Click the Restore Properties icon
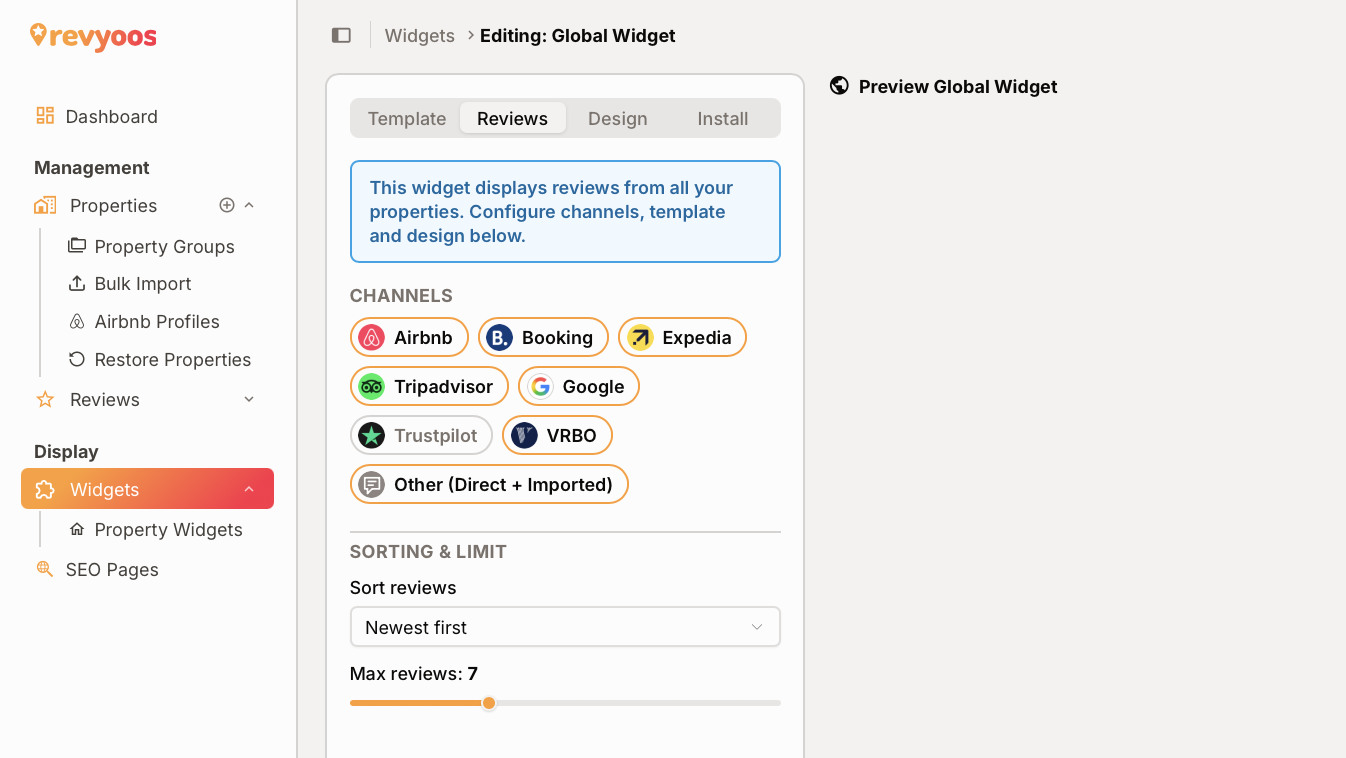The height and width of the screenshot is (758, 1346). click(x=77, y=359)
